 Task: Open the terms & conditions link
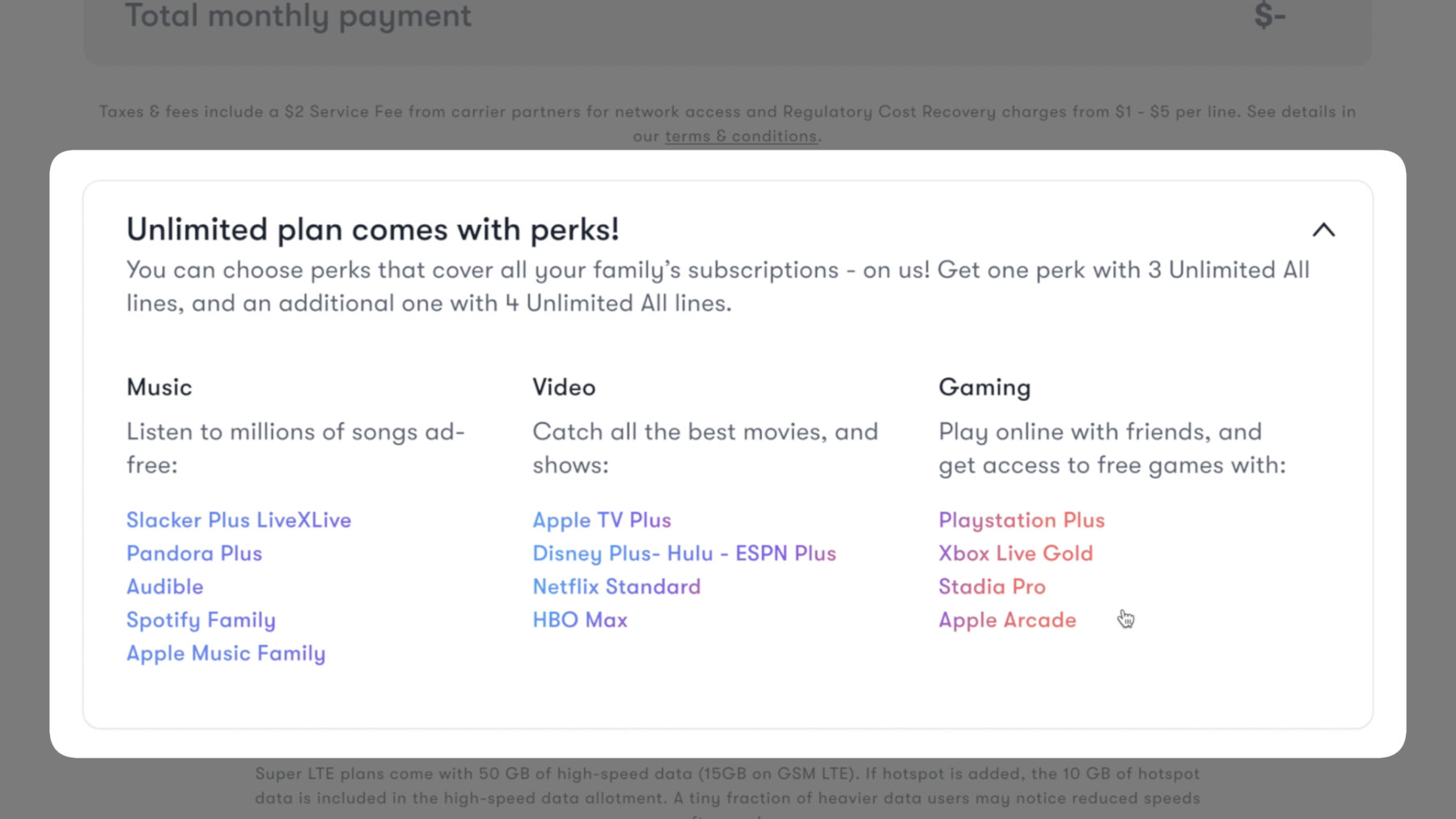point(741,136)
